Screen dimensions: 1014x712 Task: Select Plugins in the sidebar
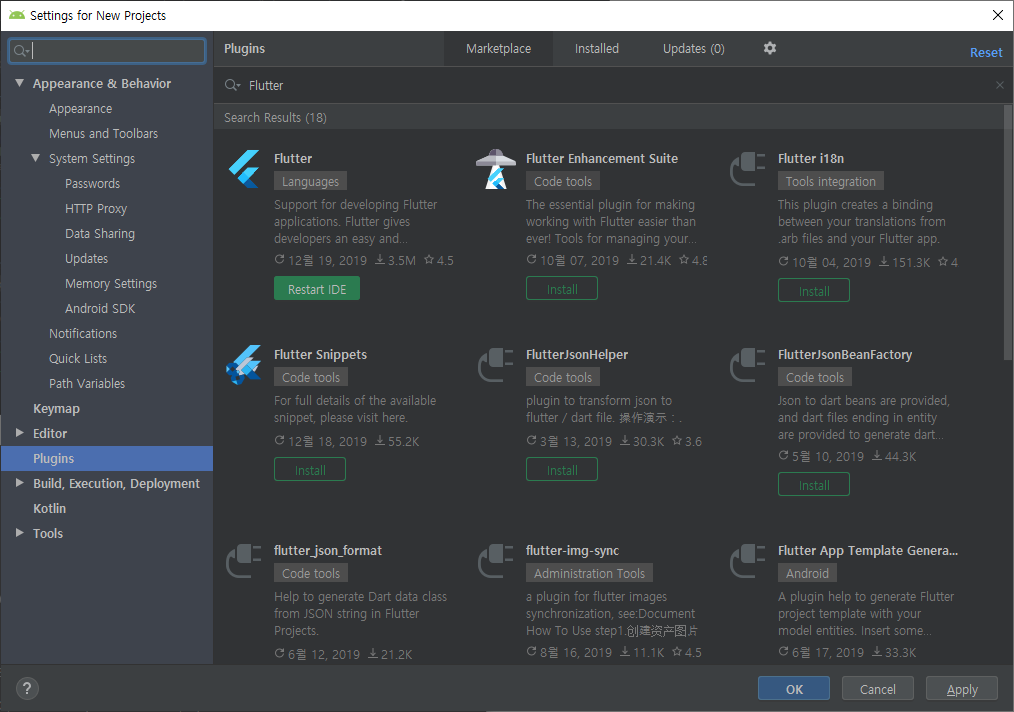[x=107, y=458]
